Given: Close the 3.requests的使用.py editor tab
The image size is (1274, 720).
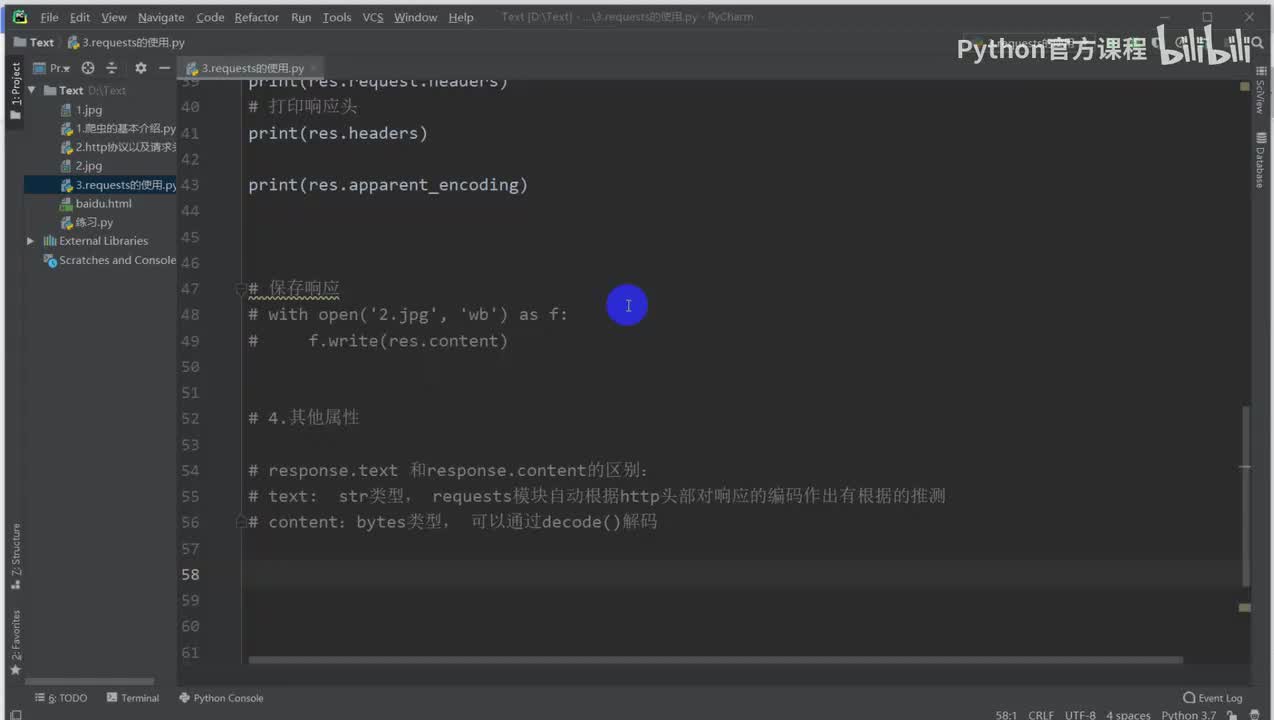Looking at the screenshot, I should [x=312, y=68].
